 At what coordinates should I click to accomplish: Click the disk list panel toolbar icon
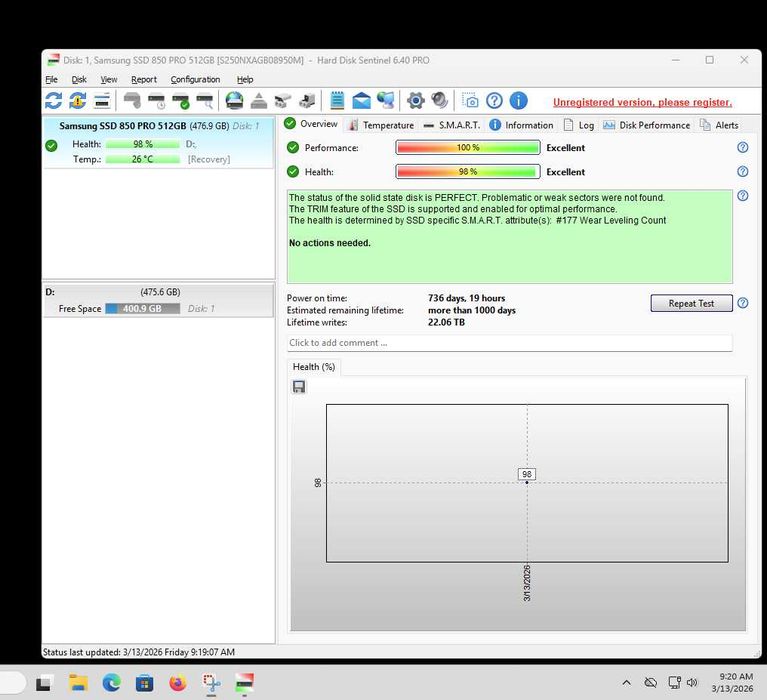pos(102,101)
